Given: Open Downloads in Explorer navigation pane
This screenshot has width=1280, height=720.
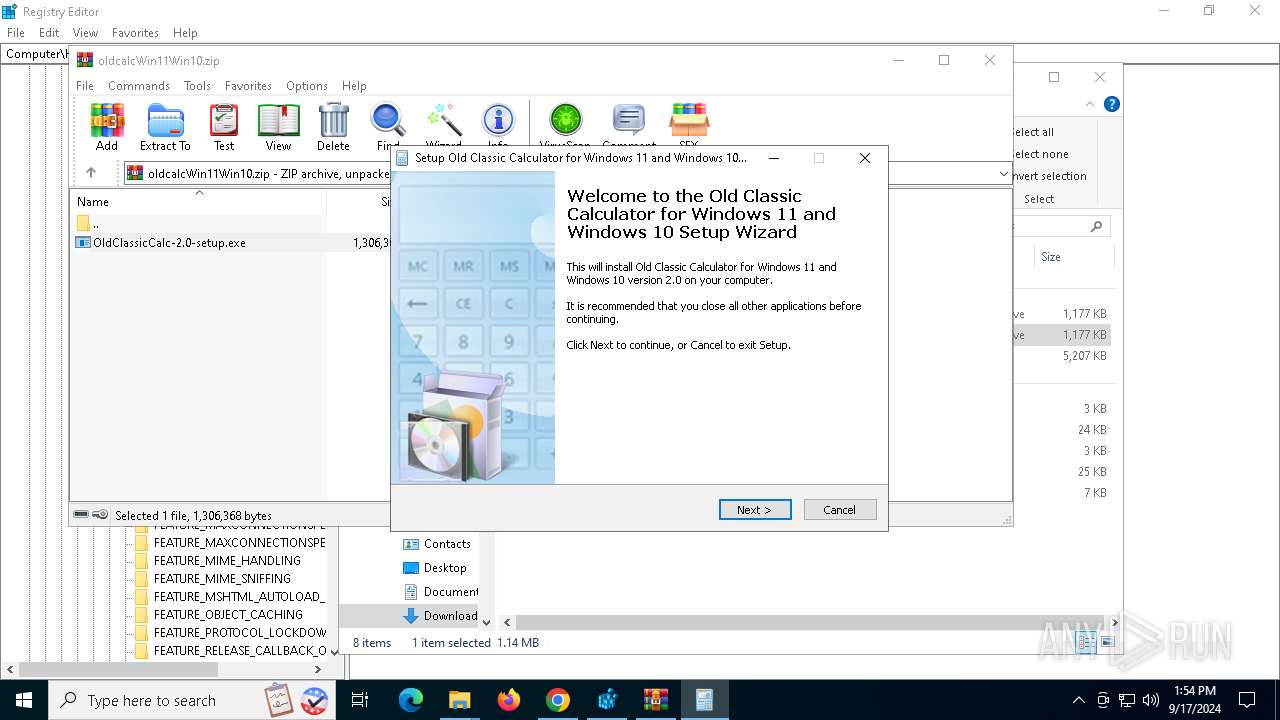Looking at the screenshot, I should tap(450, 616).
